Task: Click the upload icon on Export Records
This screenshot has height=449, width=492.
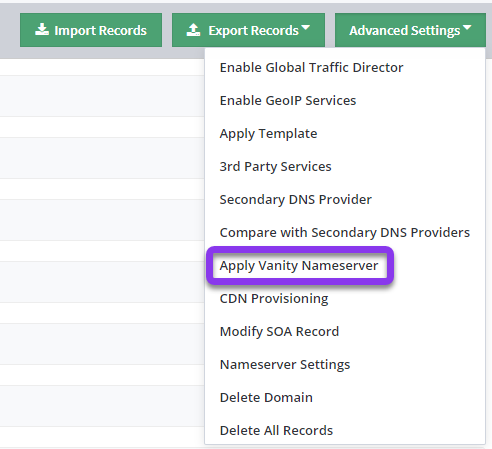Action: click(193, 30)
